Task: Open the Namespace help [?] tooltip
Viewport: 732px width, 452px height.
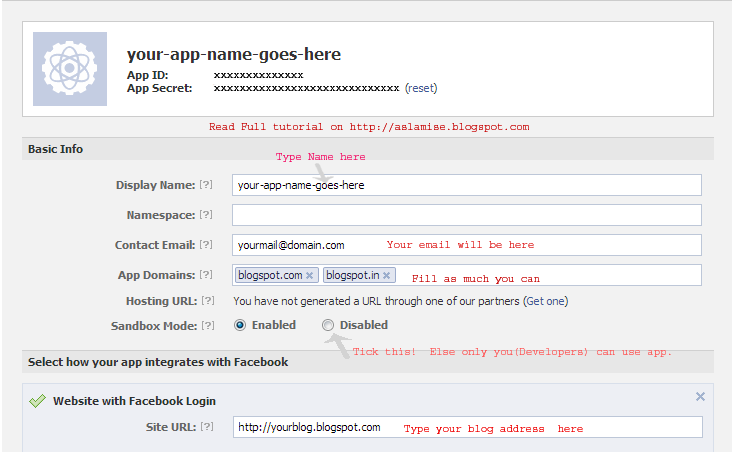Action: click(x=206, y=215)
